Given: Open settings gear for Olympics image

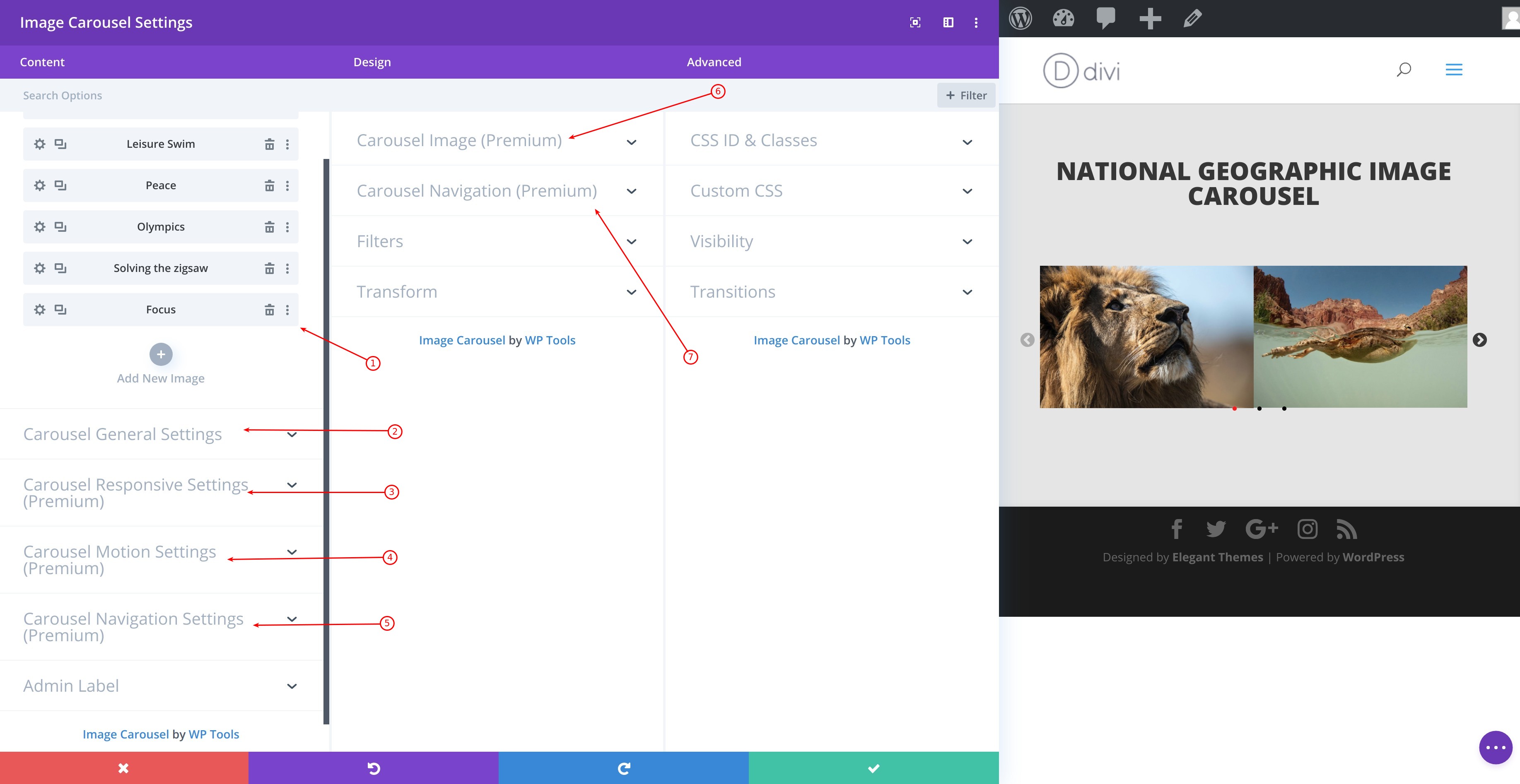Looking at the screenshot, I should (39, 226).
